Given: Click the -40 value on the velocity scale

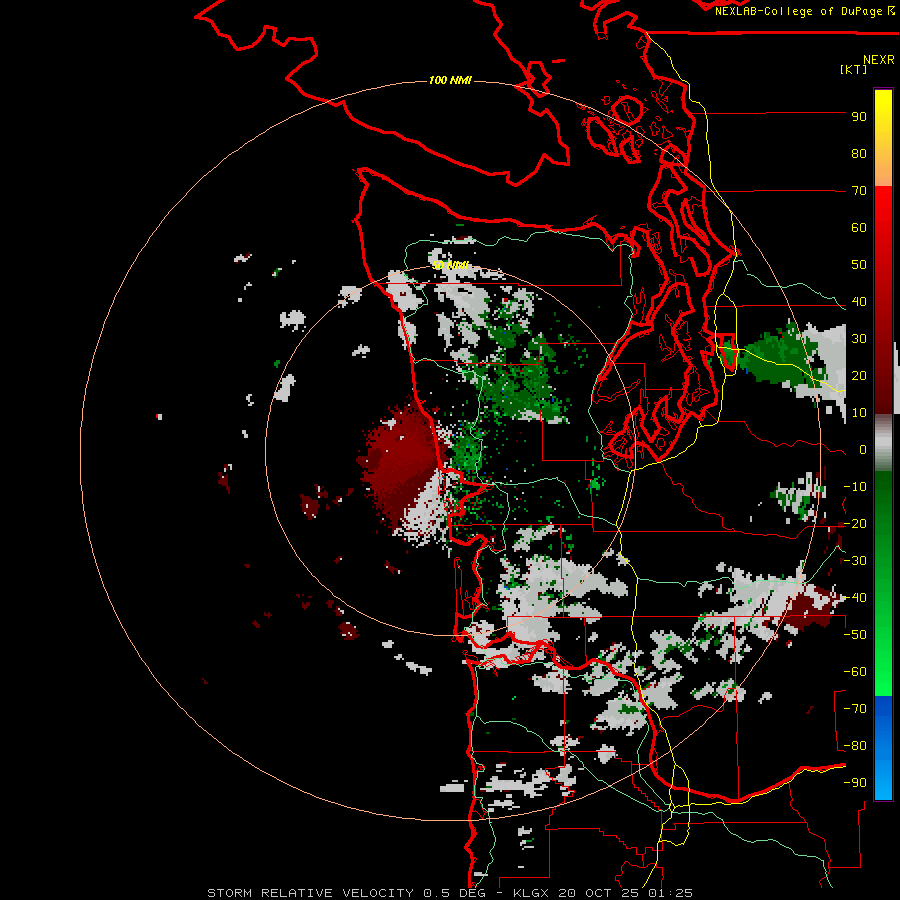Looking at the screenshot, I should [855, 598].
